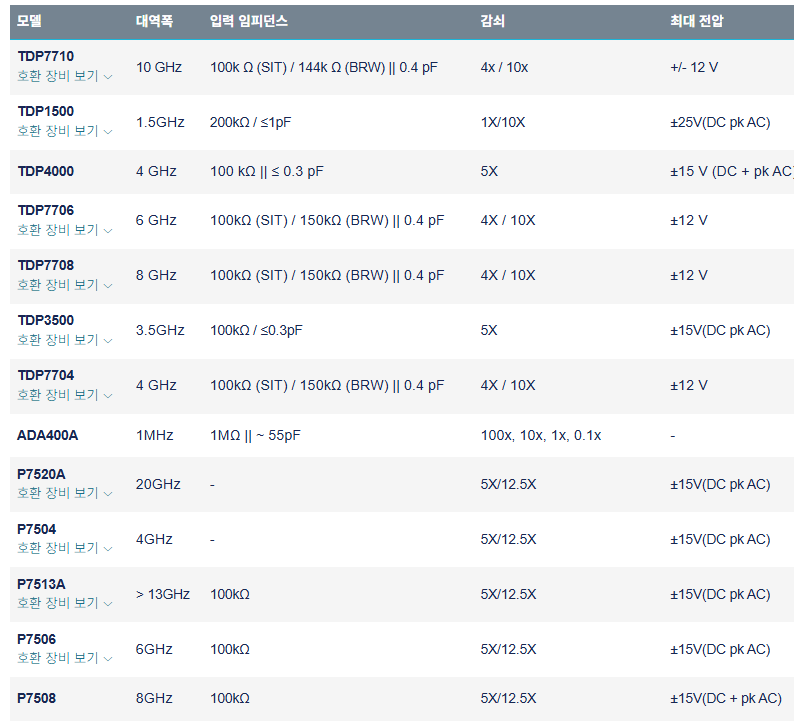794x721 pixels.
Task: Open the TDP7710 model link
Action: 46,56
